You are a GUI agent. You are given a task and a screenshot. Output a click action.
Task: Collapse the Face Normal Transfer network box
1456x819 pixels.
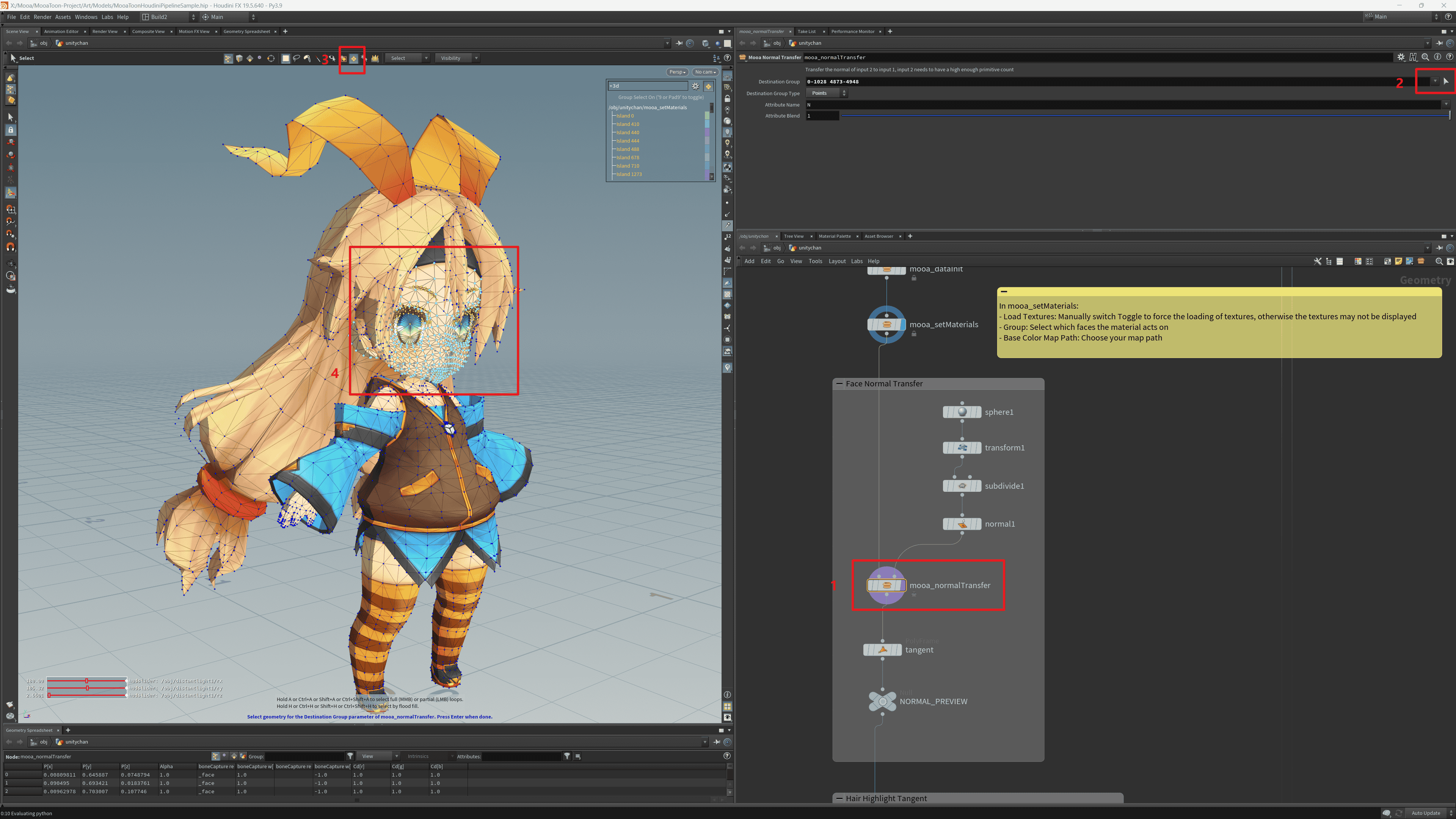pos(839,384)
